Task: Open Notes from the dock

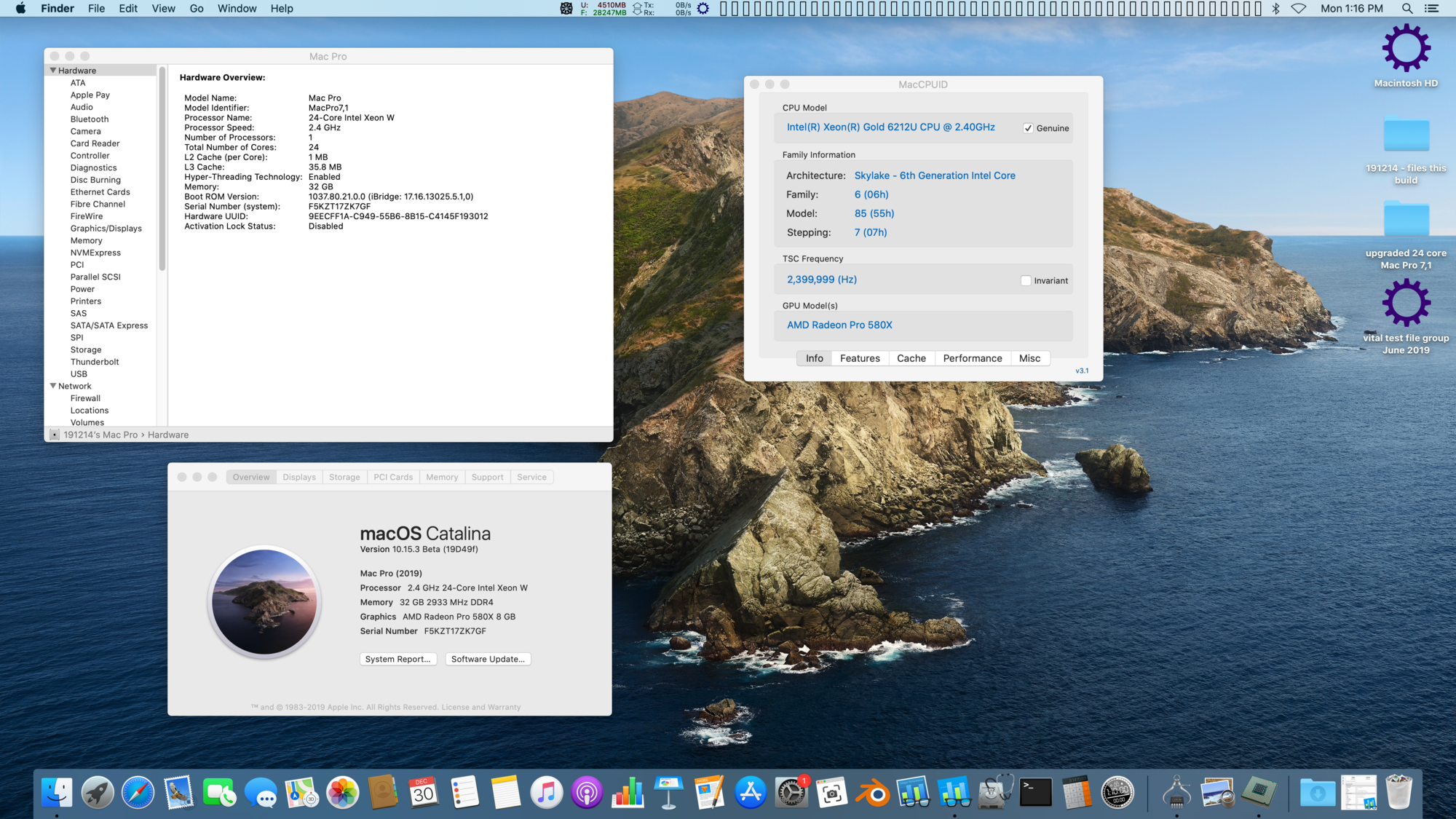Action: (x=505, y=793)
